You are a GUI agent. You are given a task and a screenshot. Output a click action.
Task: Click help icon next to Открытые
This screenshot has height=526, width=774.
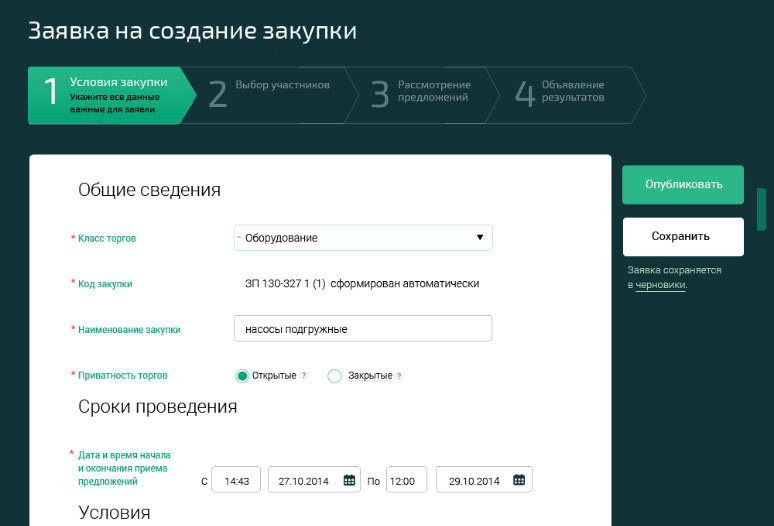[x=304, y=376]
